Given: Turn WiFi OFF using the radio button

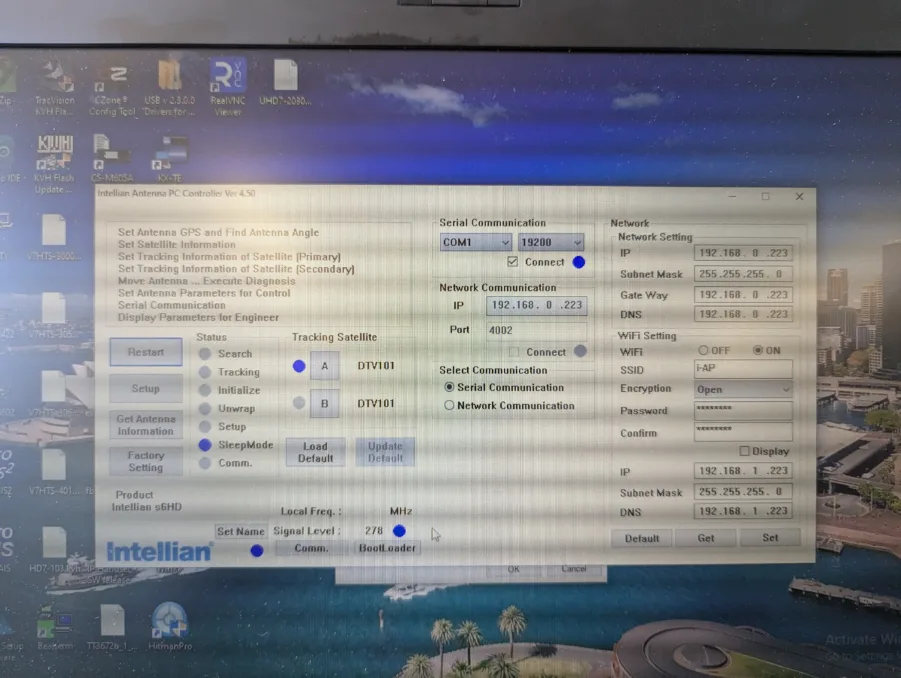Looking at the screenshot, I should coord(703,351).
